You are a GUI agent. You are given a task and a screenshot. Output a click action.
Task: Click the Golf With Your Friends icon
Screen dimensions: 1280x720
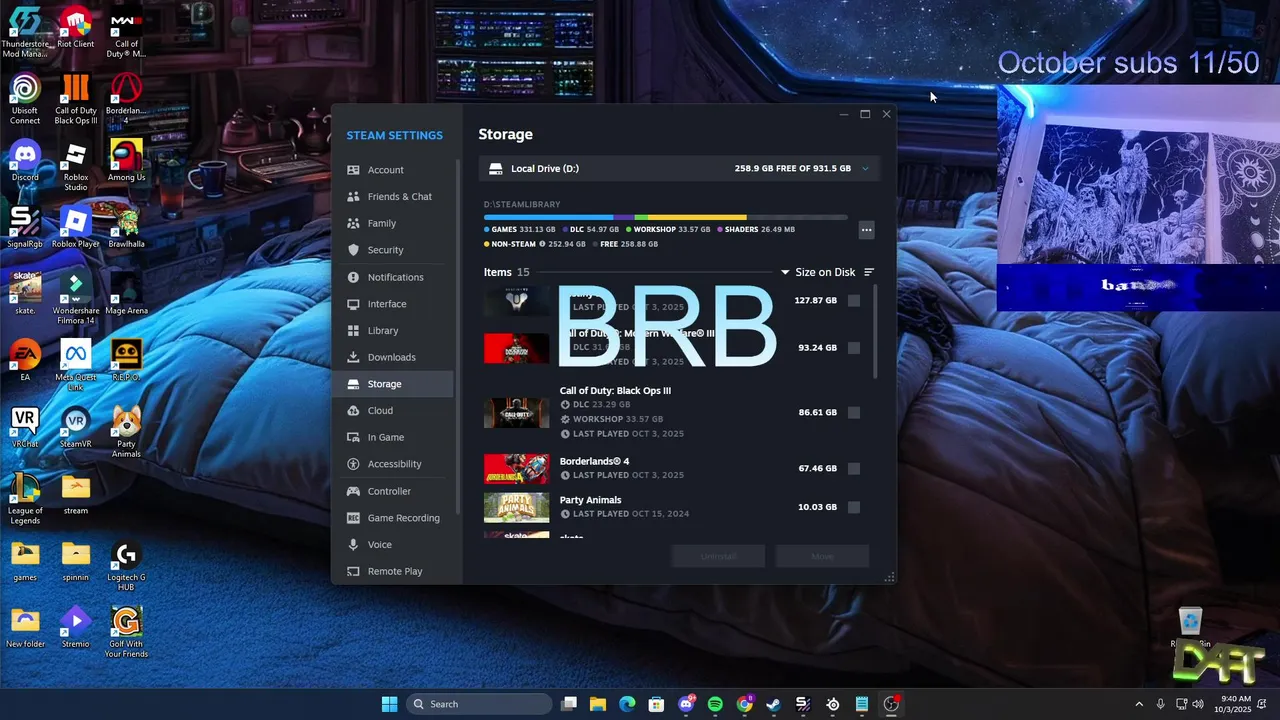click(x=127, y=633)
